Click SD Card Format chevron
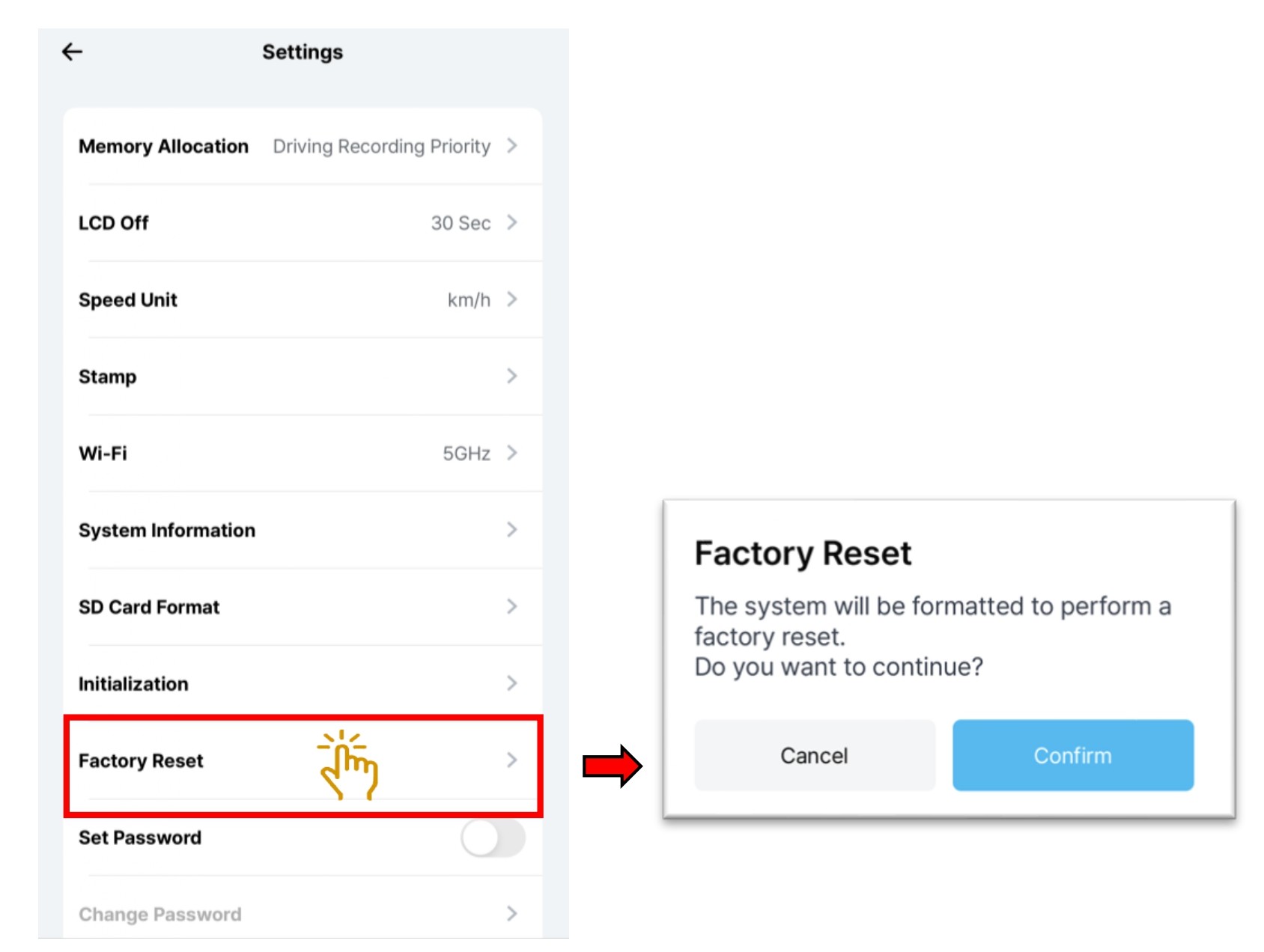The image size is (1264, 952). [512, 606]
